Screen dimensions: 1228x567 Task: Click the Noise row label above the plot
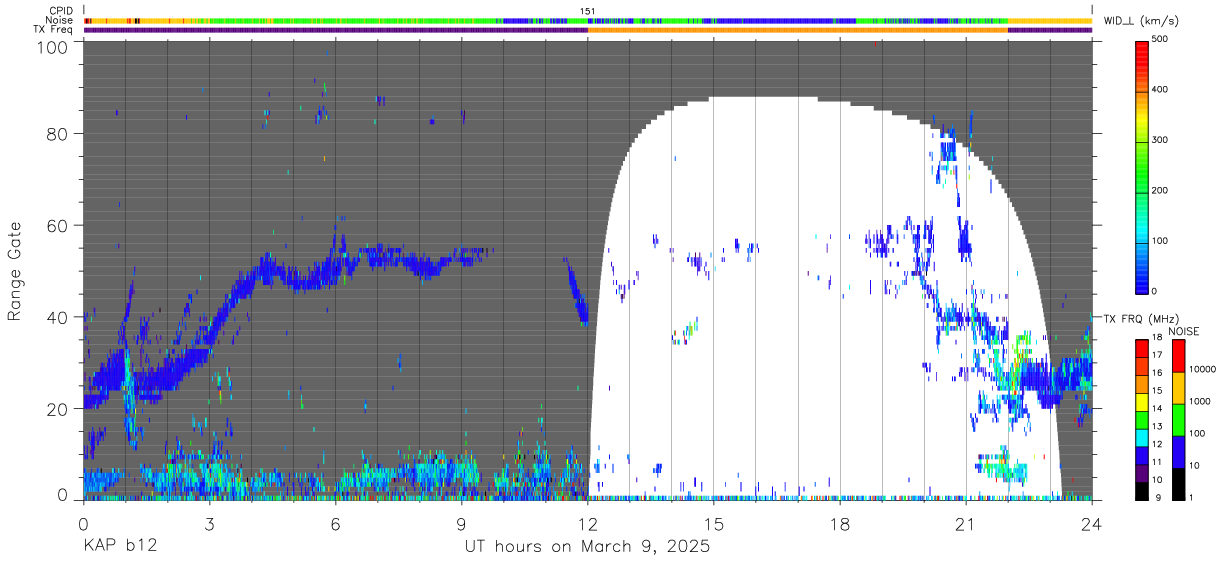click(x=60, y=20)
